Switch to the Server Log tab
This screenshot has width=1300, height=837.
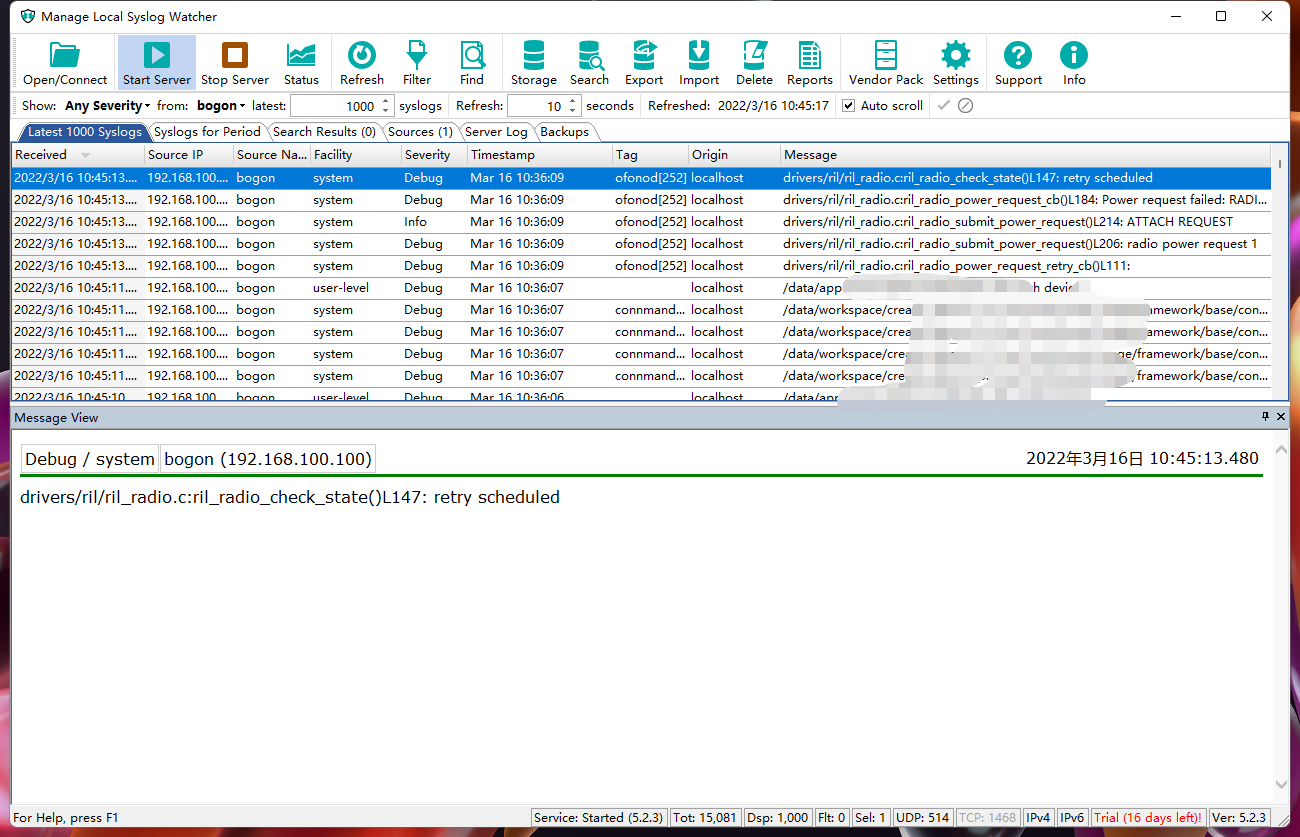tap(496, 131)
